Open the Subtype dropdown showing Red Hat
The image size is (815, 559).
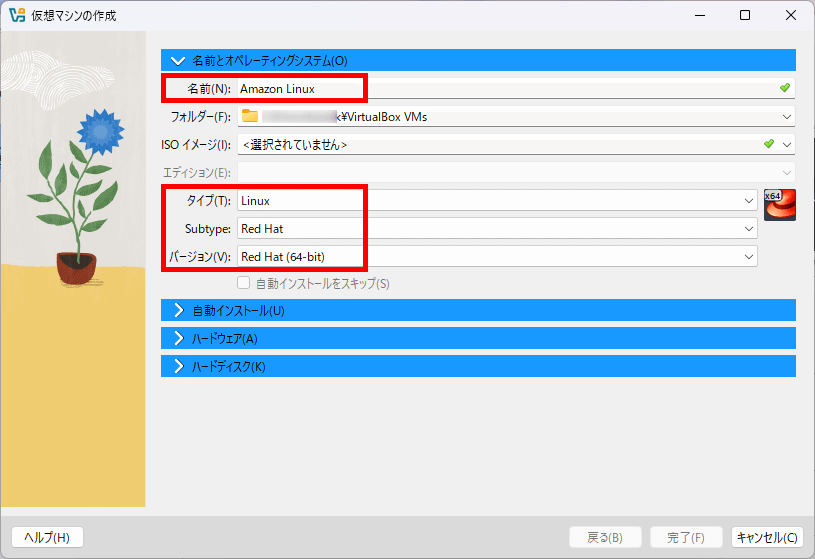497,229
